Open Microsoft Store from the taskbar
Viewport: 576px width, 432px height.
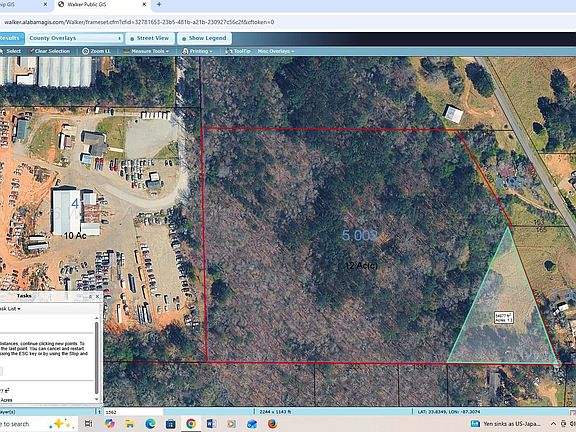coord(170,424)
